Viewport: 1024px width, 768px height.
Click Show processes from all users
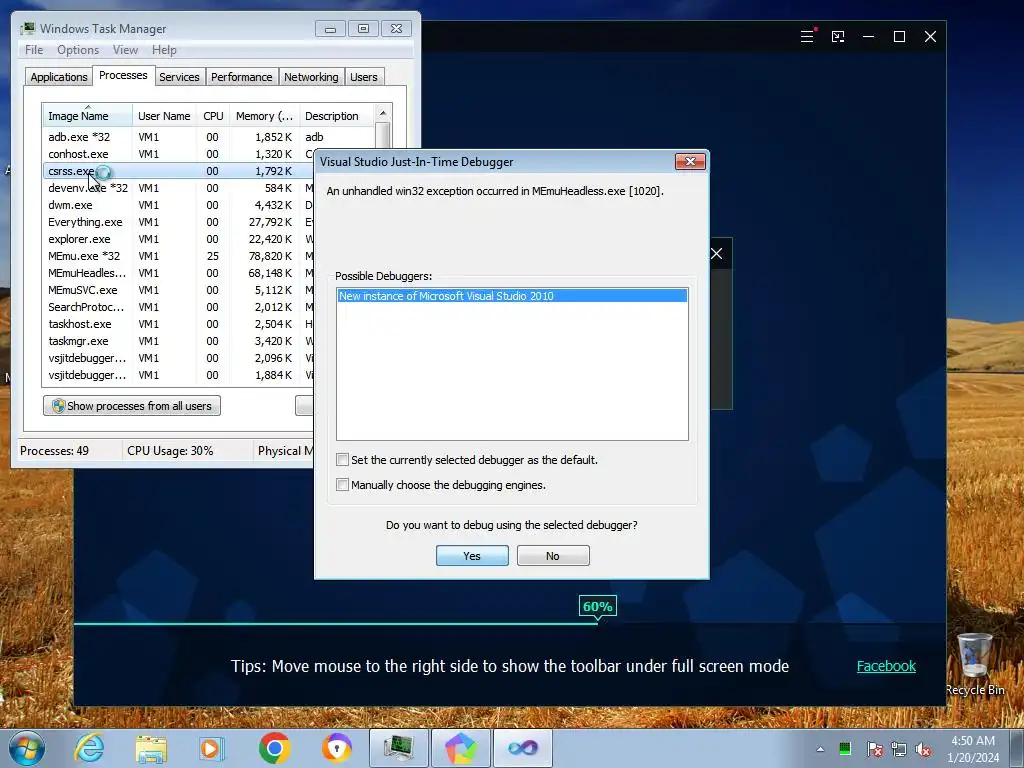coord(132,406)
